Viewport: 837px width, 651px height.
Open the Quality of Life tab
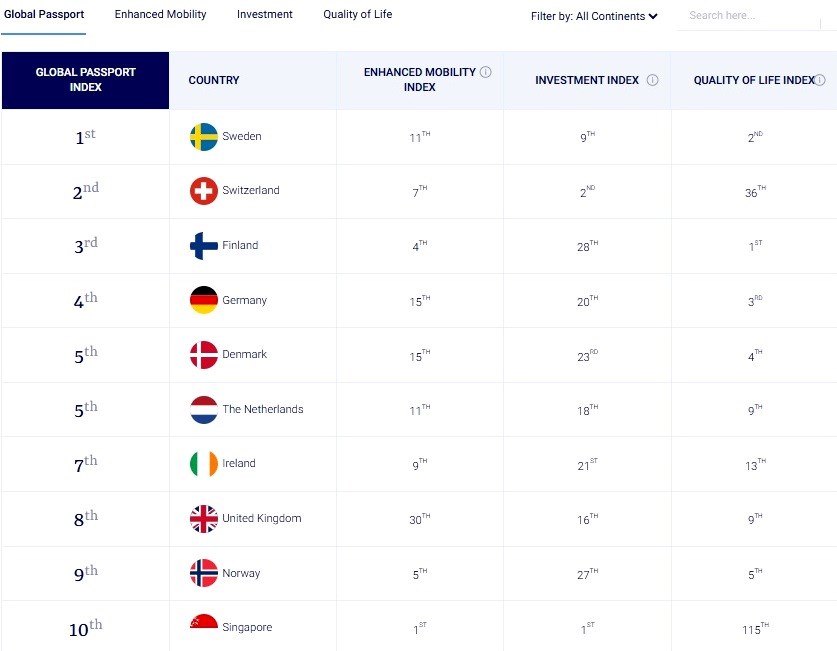[358, 14]
